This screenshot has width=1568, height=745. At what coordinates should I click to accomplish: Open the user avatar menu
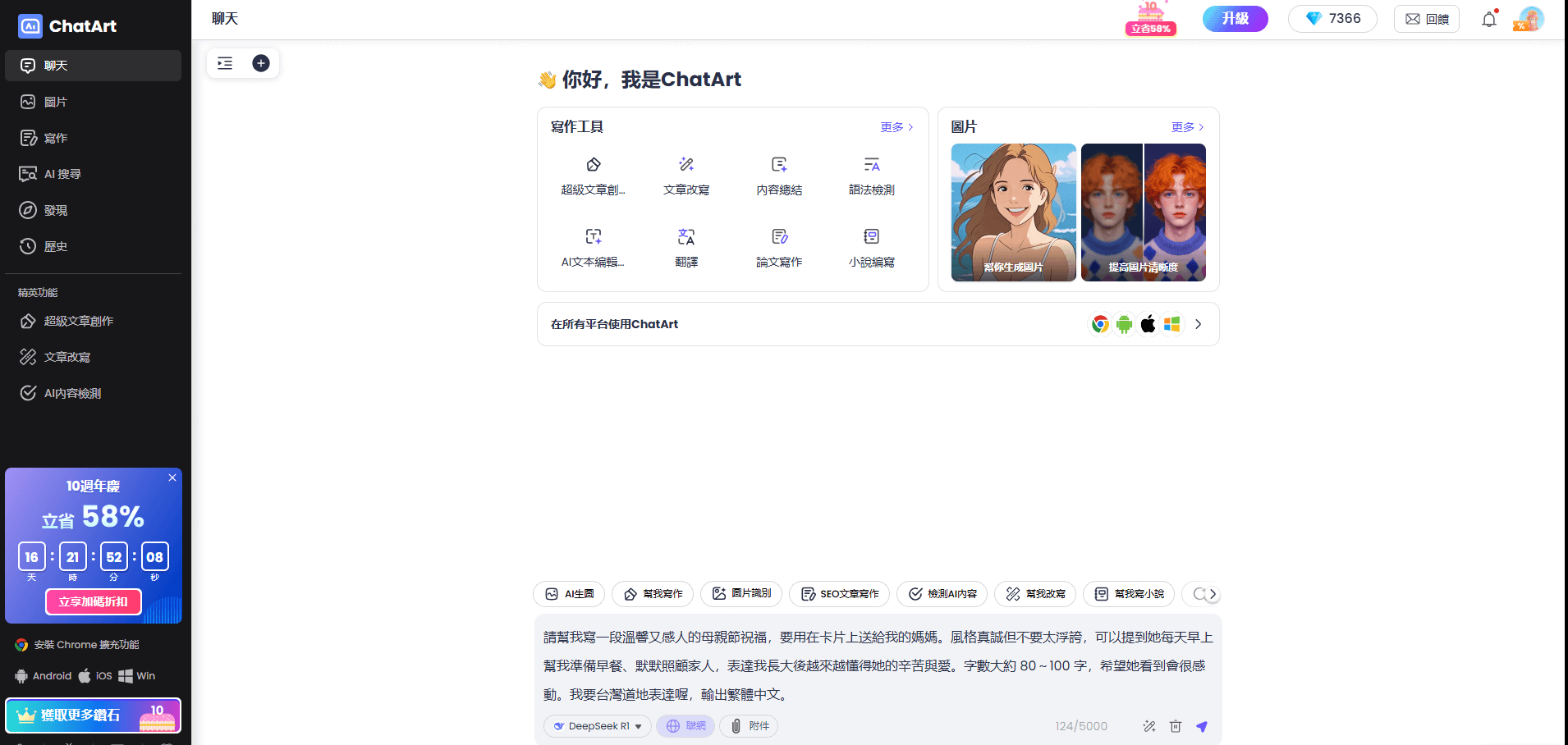(1530, 19)
